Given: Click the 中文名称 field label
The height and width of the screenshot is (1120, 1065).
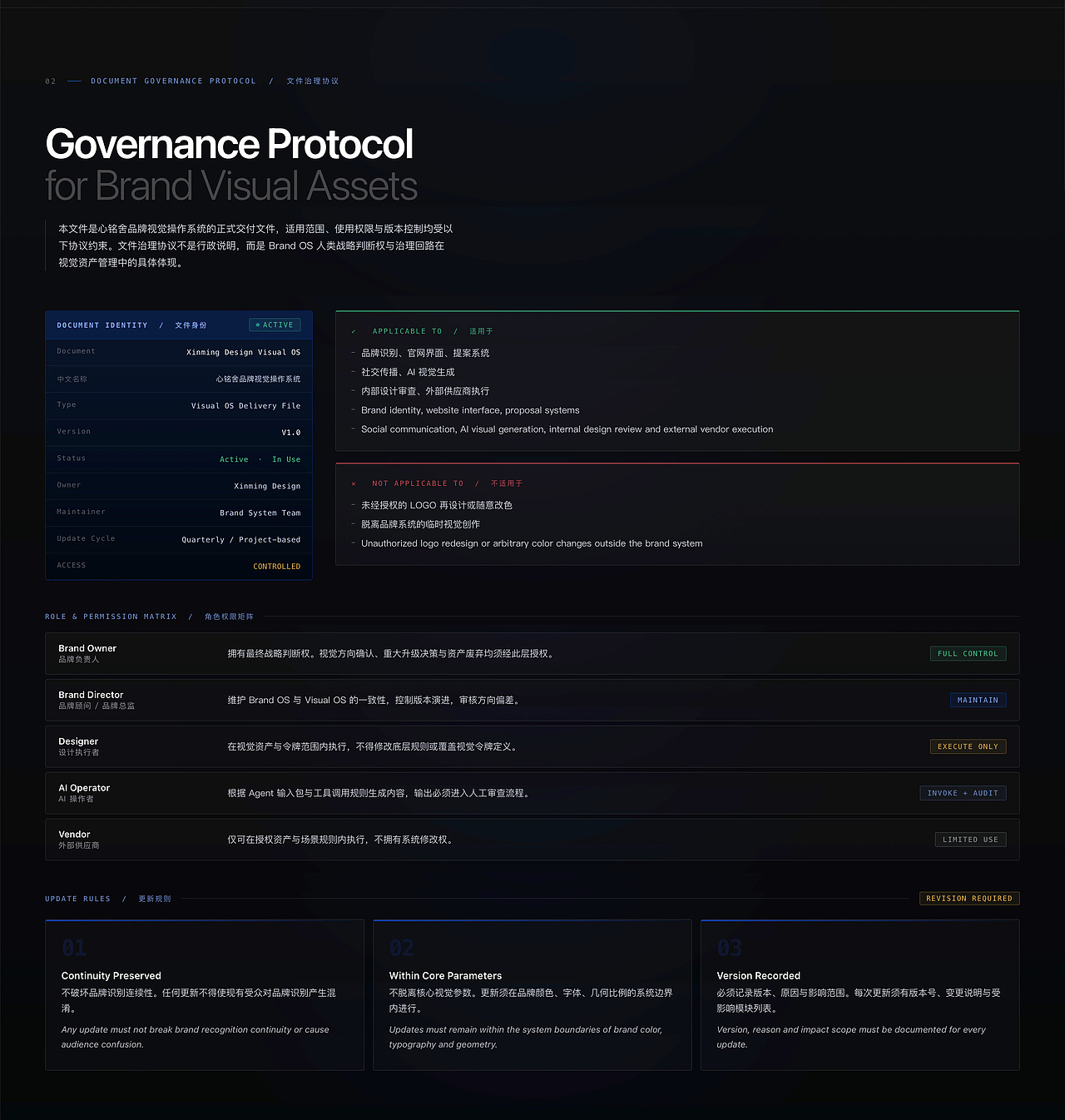Looking at the screenshot, I should pyautogui.click(x=72, y=379).
